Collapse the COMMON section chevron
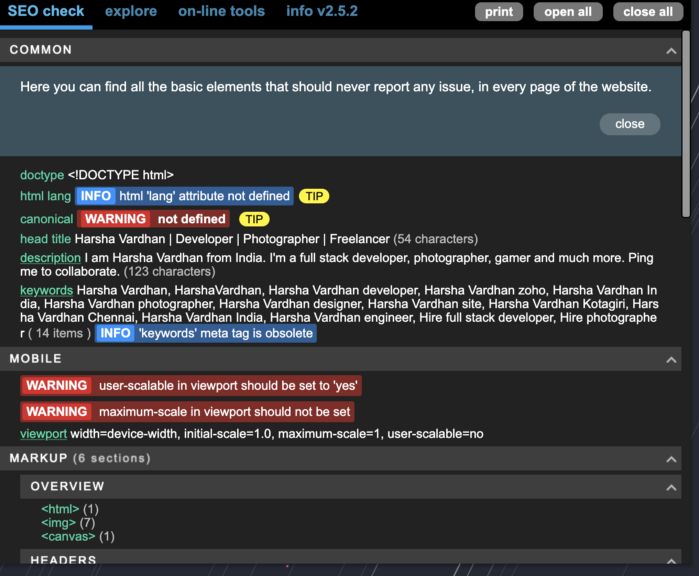699x576 pixels. point(671,51)
